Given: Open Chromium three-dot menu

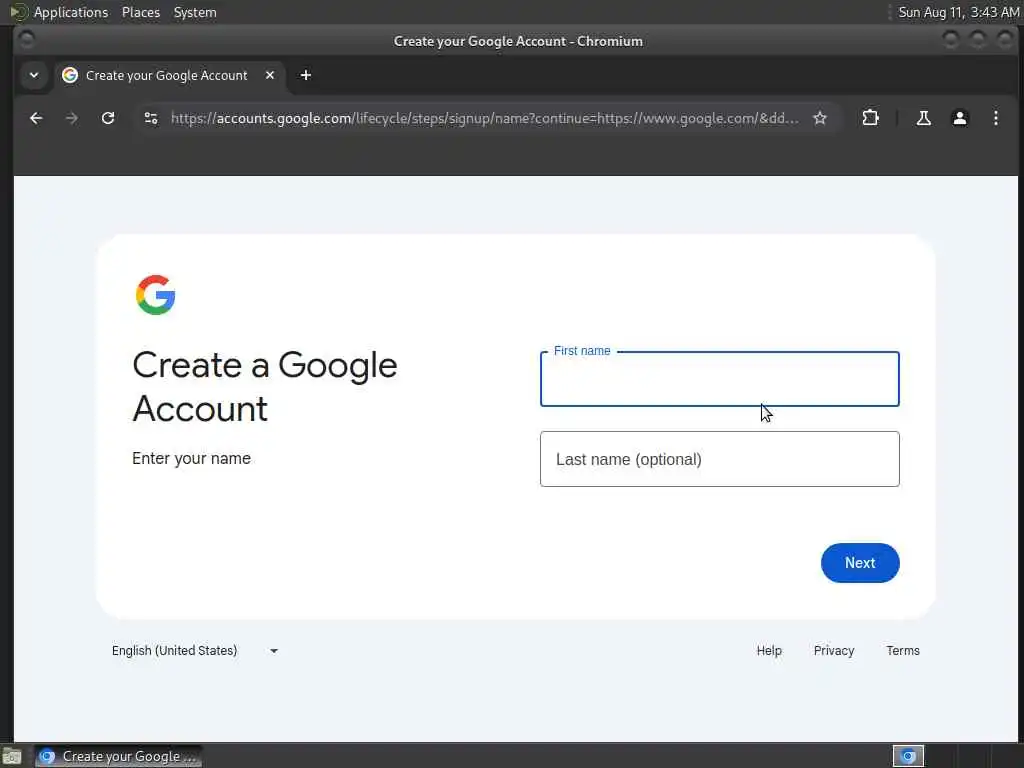Looking at the screenshot, I should pyautogui.click(x=995, y=118).
